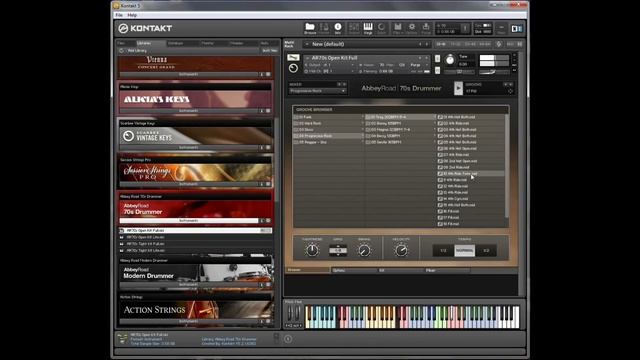640x360 pixels.
Task: Open the info icon in the bottom status bar
Action: [288, 339]
